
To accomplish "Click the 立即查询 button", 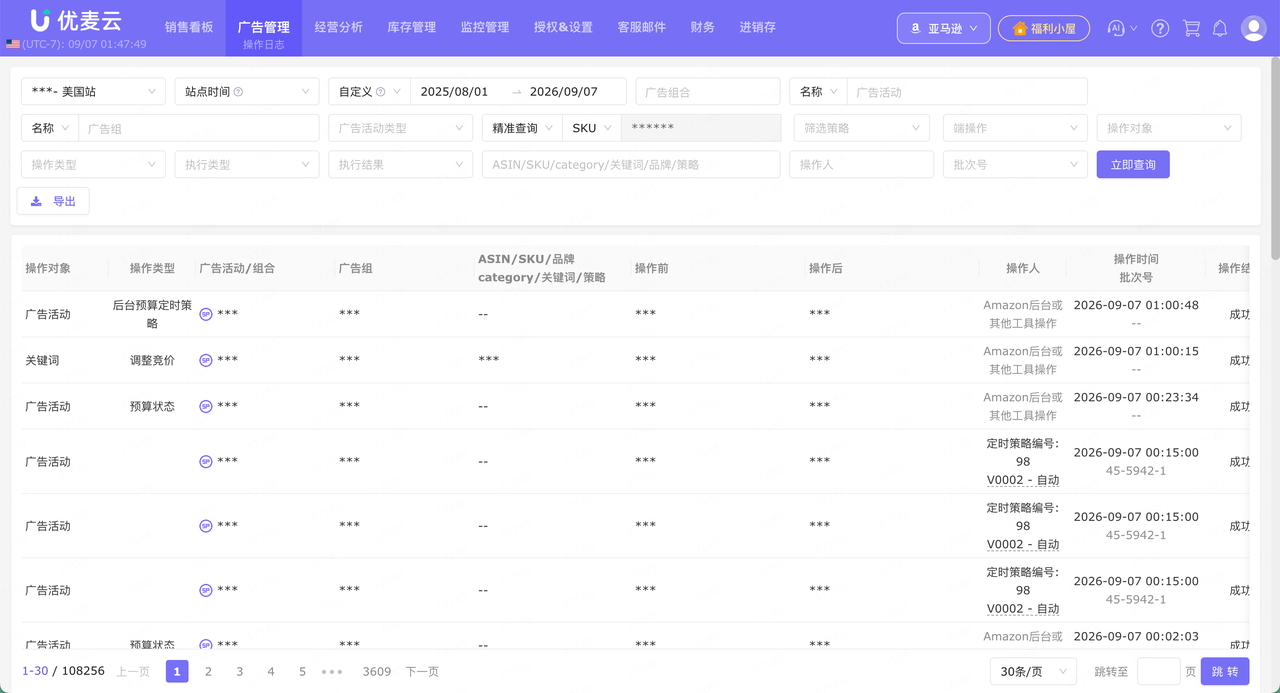I will coord(1133,165).
